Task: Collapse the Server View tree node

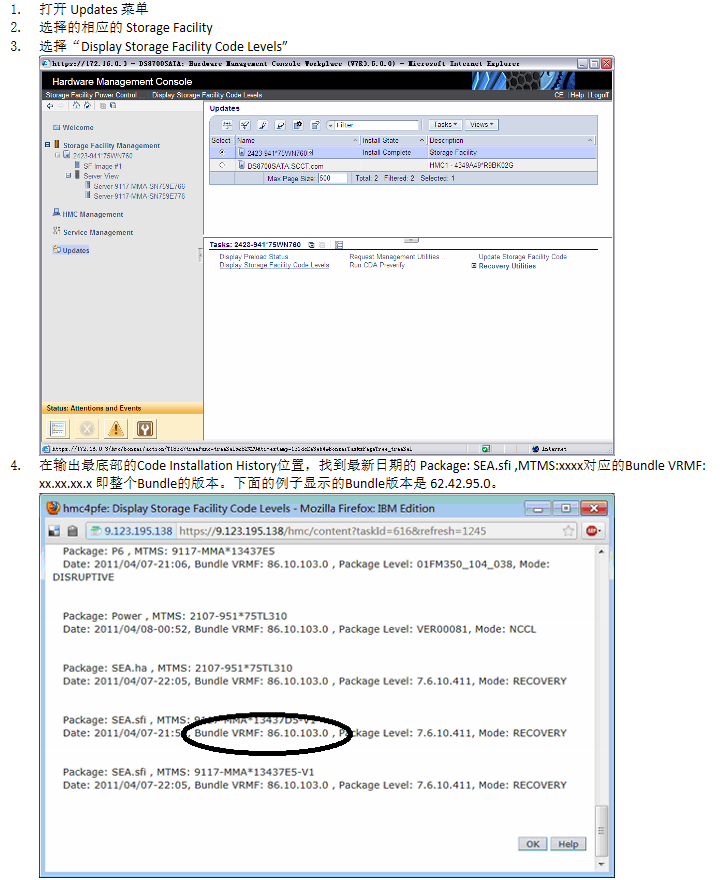Action: [x=68, y=176]
